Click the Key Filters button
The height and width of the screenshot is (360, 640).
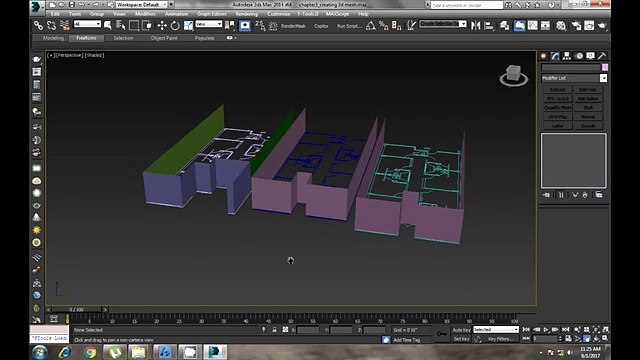tap(500, 339)
